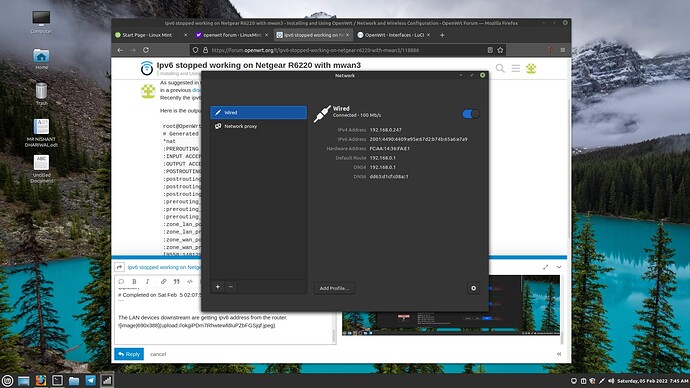
Task: Cancel the forum reply draft
Action: point(158,354)
